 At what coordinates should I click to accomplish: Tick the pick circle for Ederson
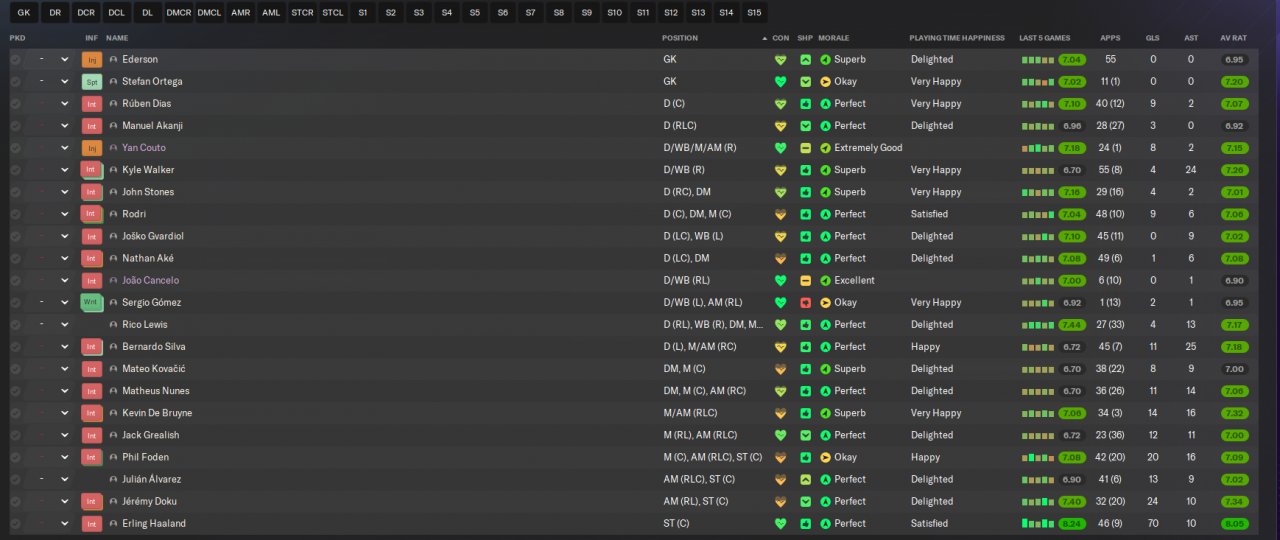pyautogui.click(x=15, y=60)
